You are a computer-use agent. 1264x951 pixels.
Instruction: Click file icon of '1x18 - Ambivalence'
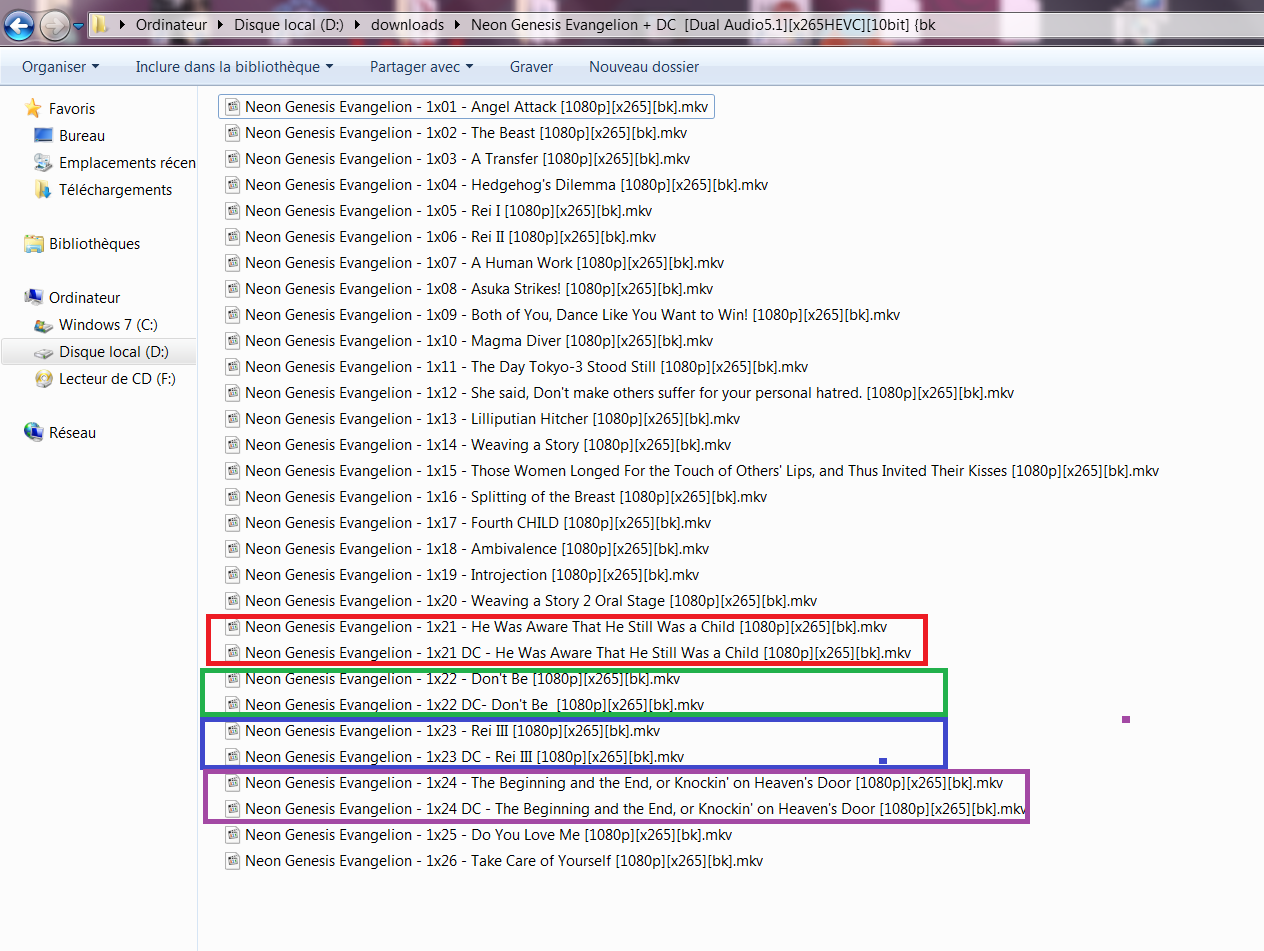(x=233, y=548)
